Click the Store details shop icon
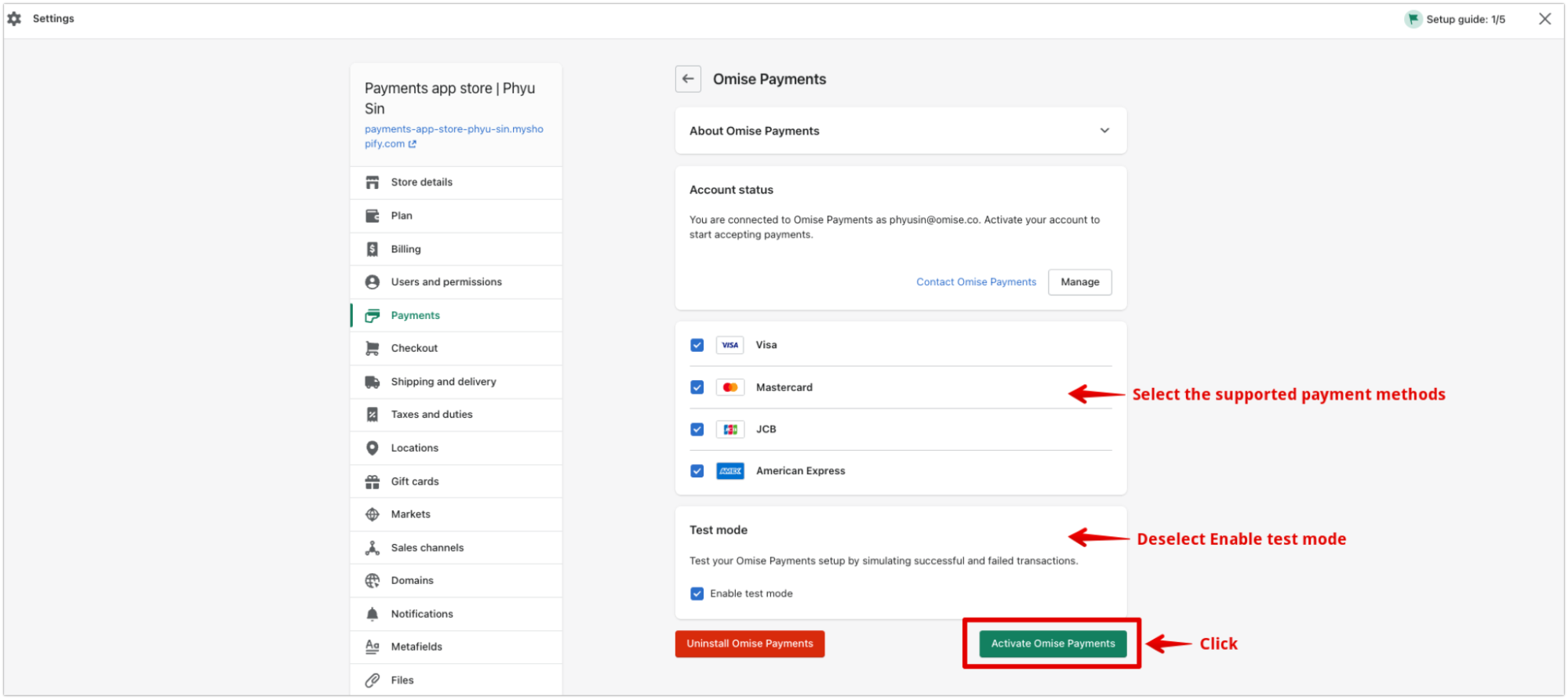The image size is (1568, 700). [x=372, y=183]
